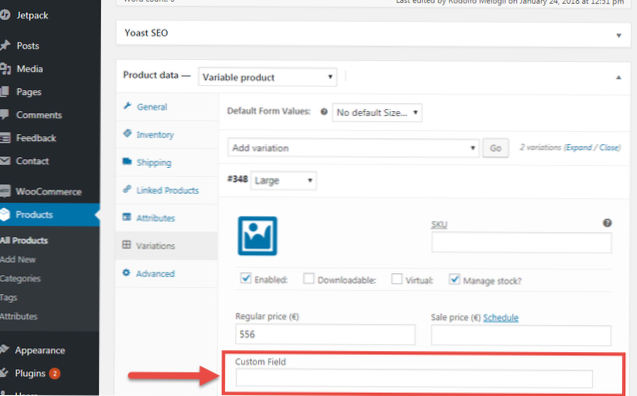Click the Media icon in sidebar
637x396 pixels.
pyautogui.click(x=5, y=69)
